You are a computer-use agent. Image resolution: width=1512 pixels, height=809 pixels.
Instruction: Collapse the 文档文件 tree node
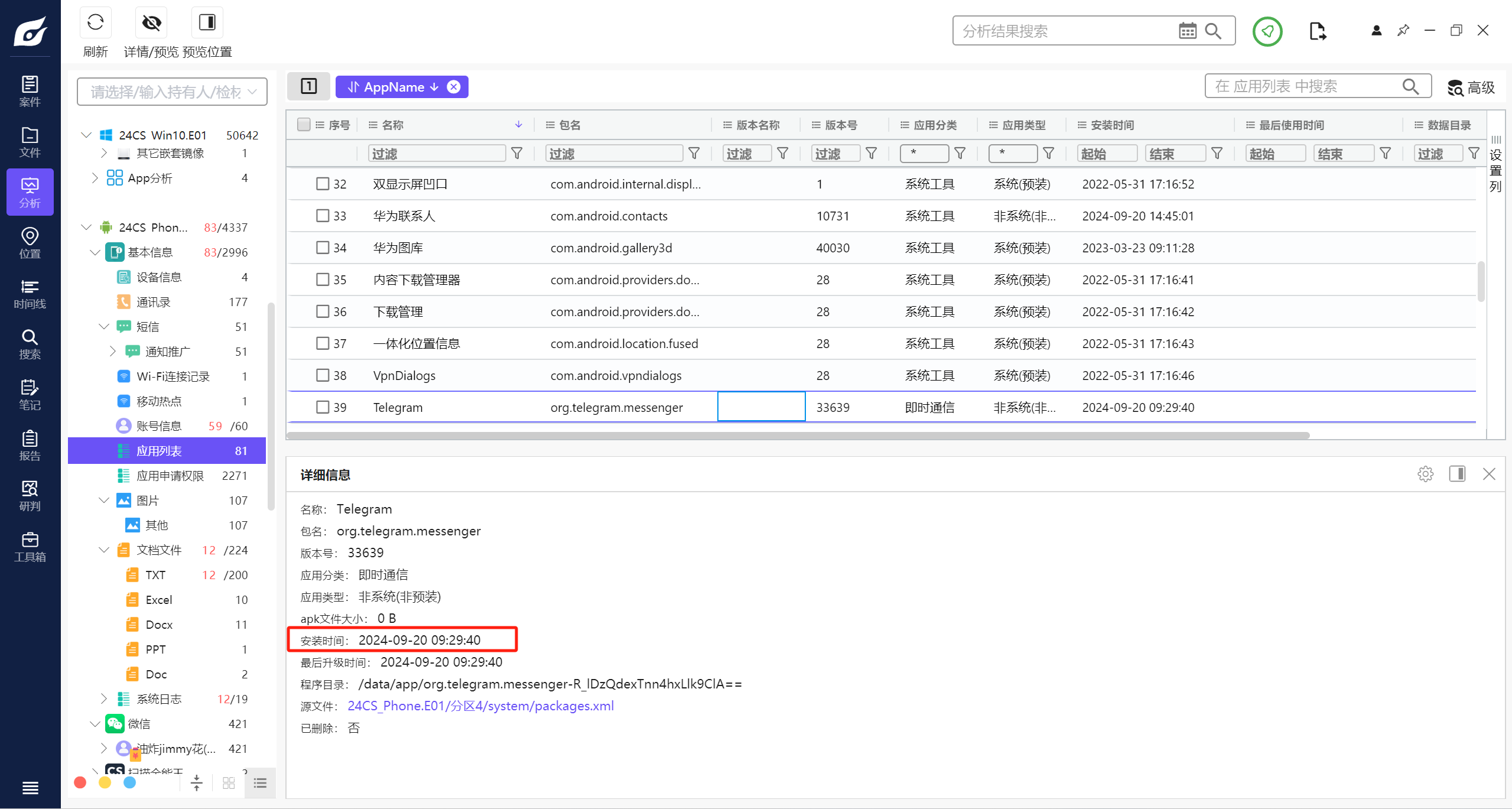click(104, 550)
